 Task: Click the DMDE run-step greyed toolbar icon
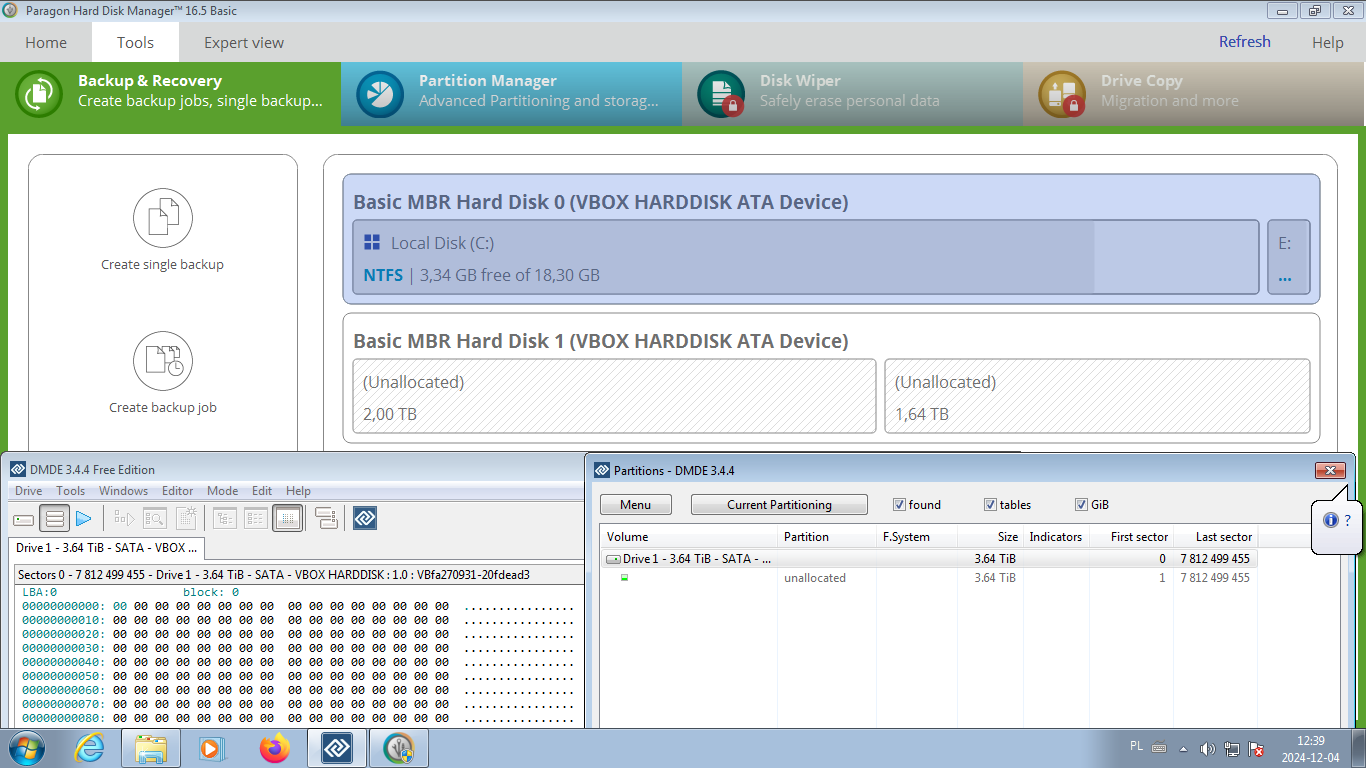(124, 518)
